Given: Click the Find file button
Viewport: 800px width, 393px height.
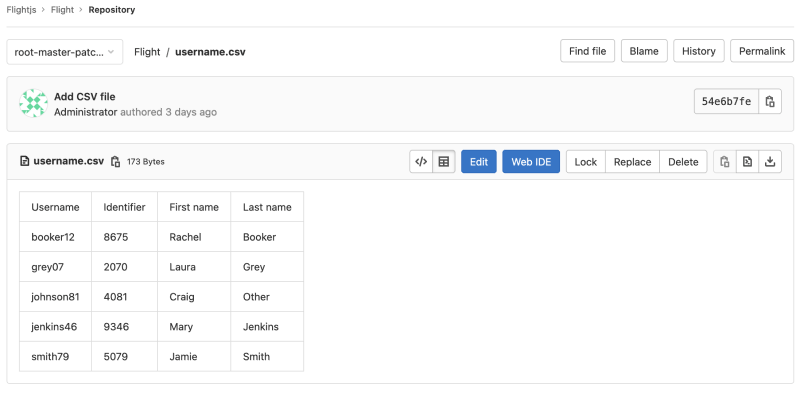Looking at the screenshot, I should 588,51.
